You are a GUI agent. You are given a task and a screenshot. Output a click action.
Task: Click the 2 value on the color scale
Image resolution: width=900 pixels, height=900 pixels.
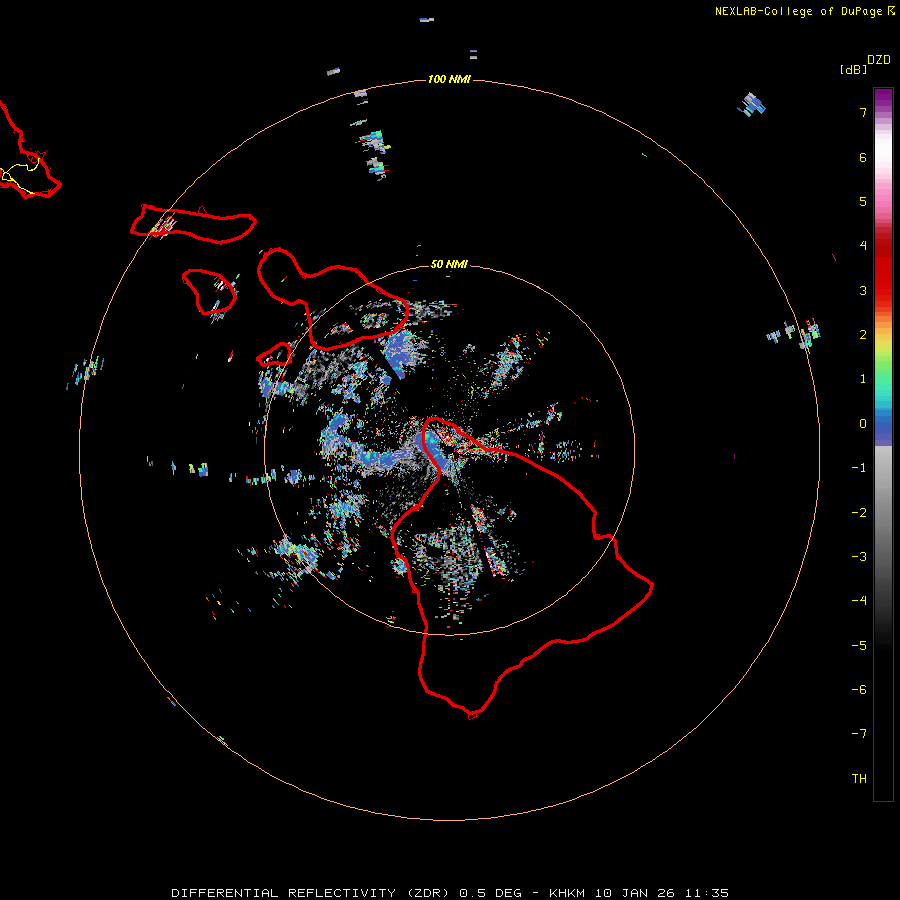pos(863,335)
